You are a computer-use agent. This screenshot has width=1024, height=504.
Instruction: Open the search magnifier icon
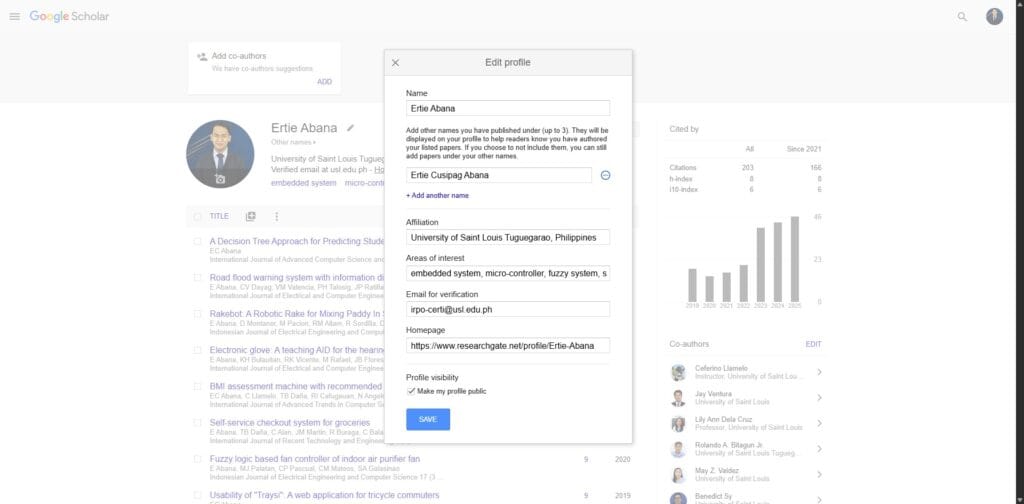[962, 17]
